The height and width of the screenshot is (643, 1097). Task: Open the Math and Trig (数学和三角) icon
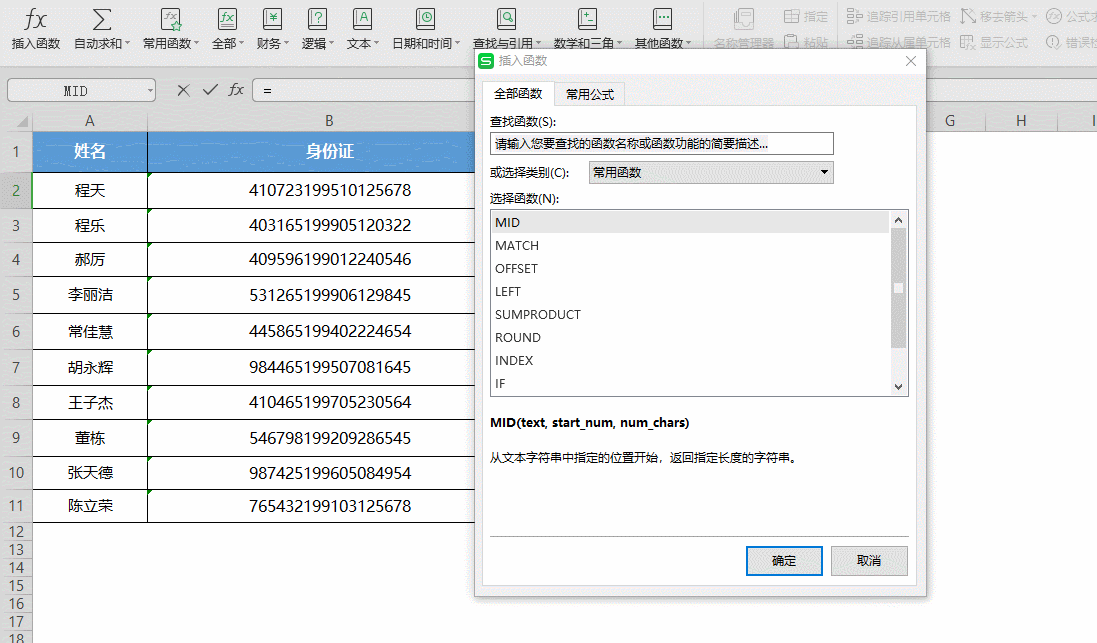pos(588,20)
